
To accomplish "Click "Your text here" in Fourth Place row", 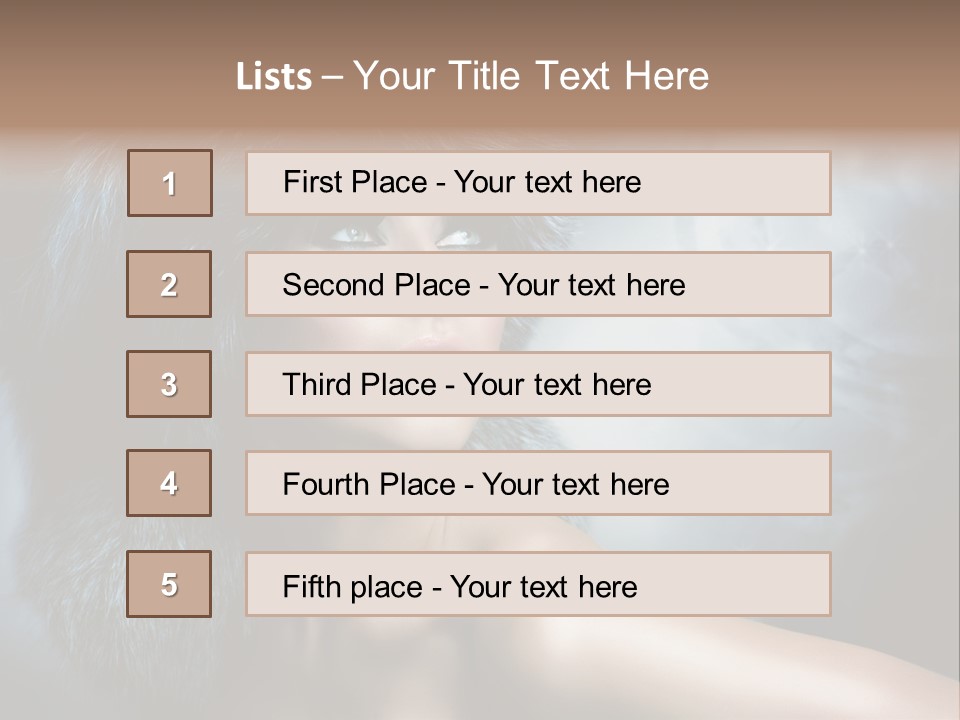I will coord(575,485).
